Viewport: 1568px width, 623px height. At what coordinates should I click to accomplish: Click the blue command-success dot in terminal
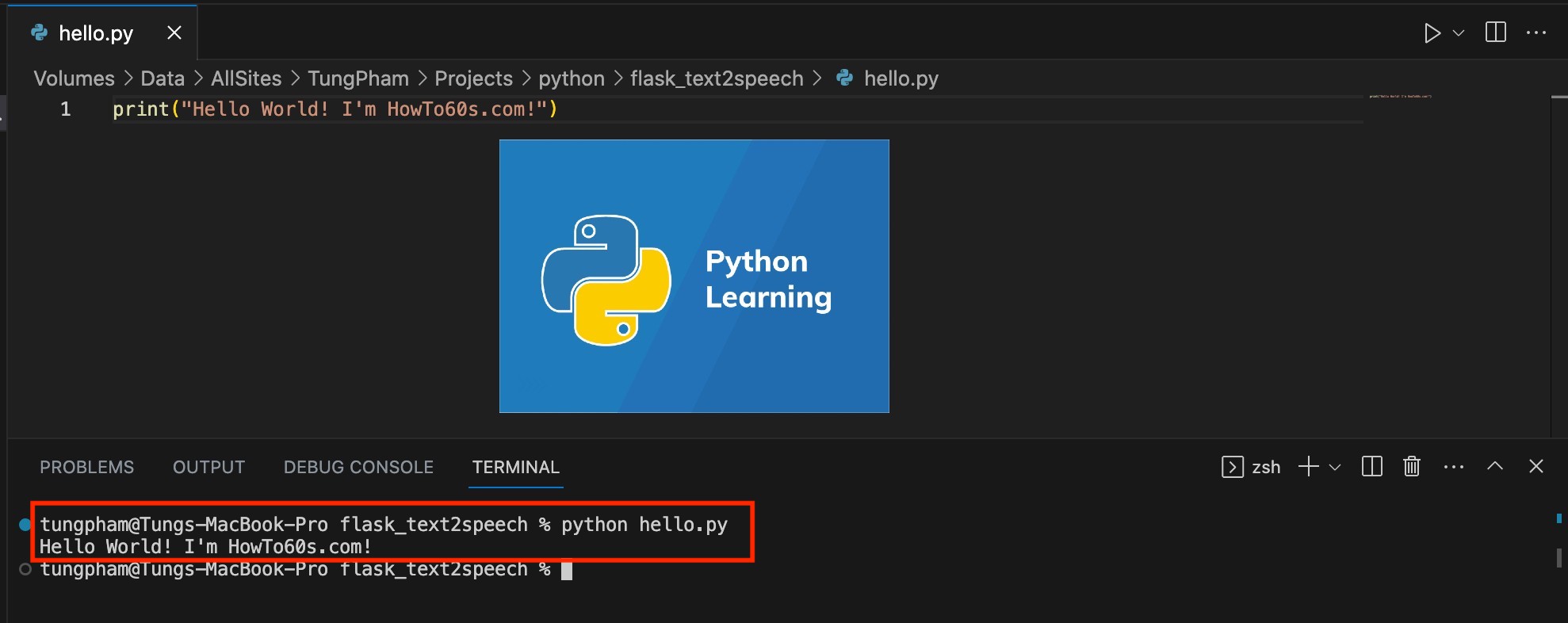[x=25, y=524]
